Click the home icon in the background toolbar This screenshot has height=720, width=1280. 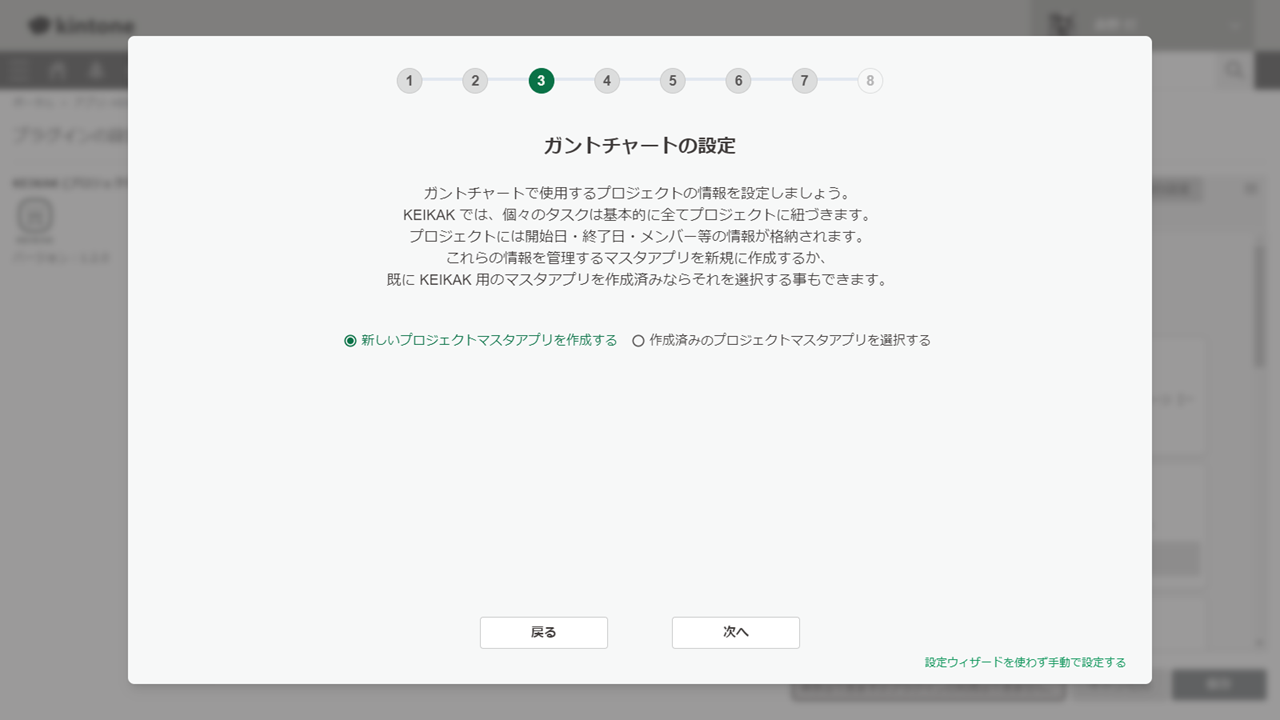coord(58,70)
